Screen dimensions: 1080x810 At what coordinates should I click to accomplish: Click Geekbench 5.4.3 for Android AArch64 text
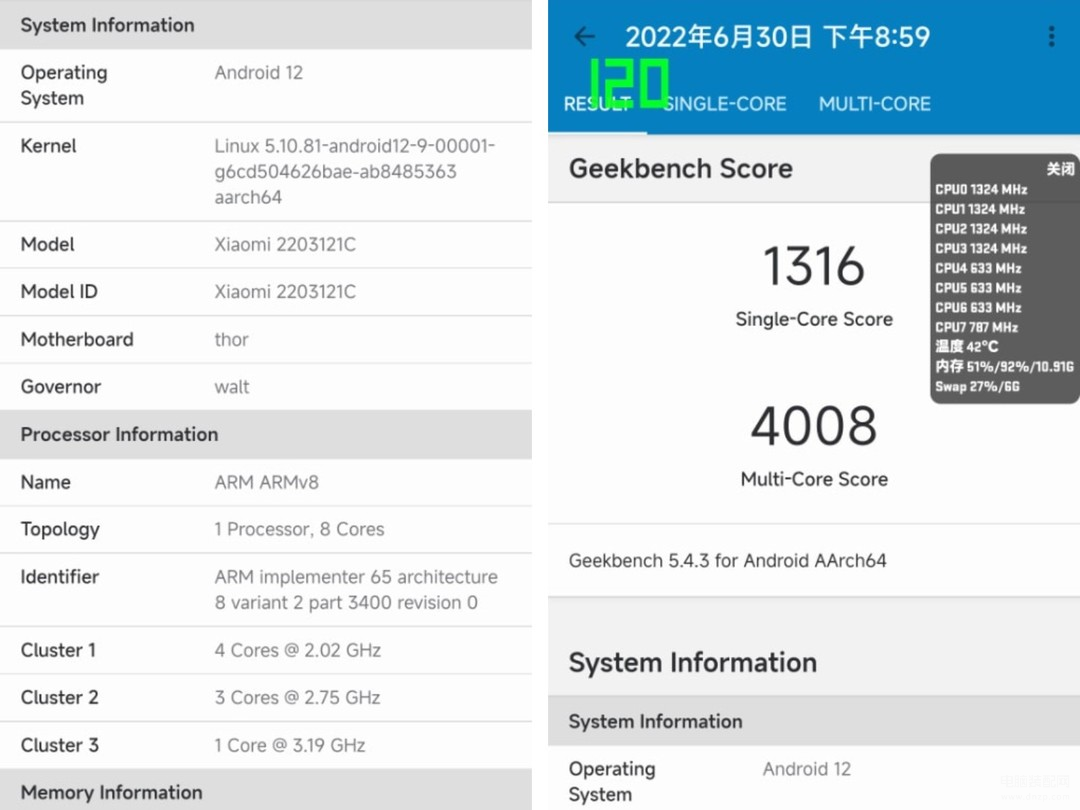coord(727,561)
